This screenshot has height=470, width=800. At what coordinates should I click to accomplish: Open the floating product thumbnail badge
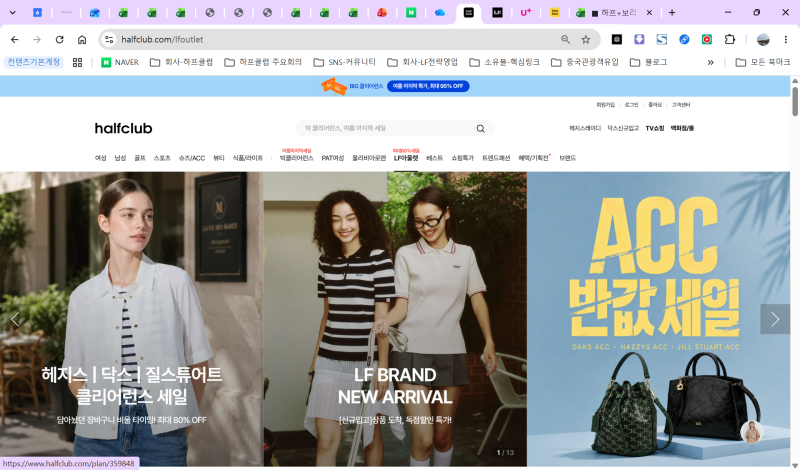(751, 432)
